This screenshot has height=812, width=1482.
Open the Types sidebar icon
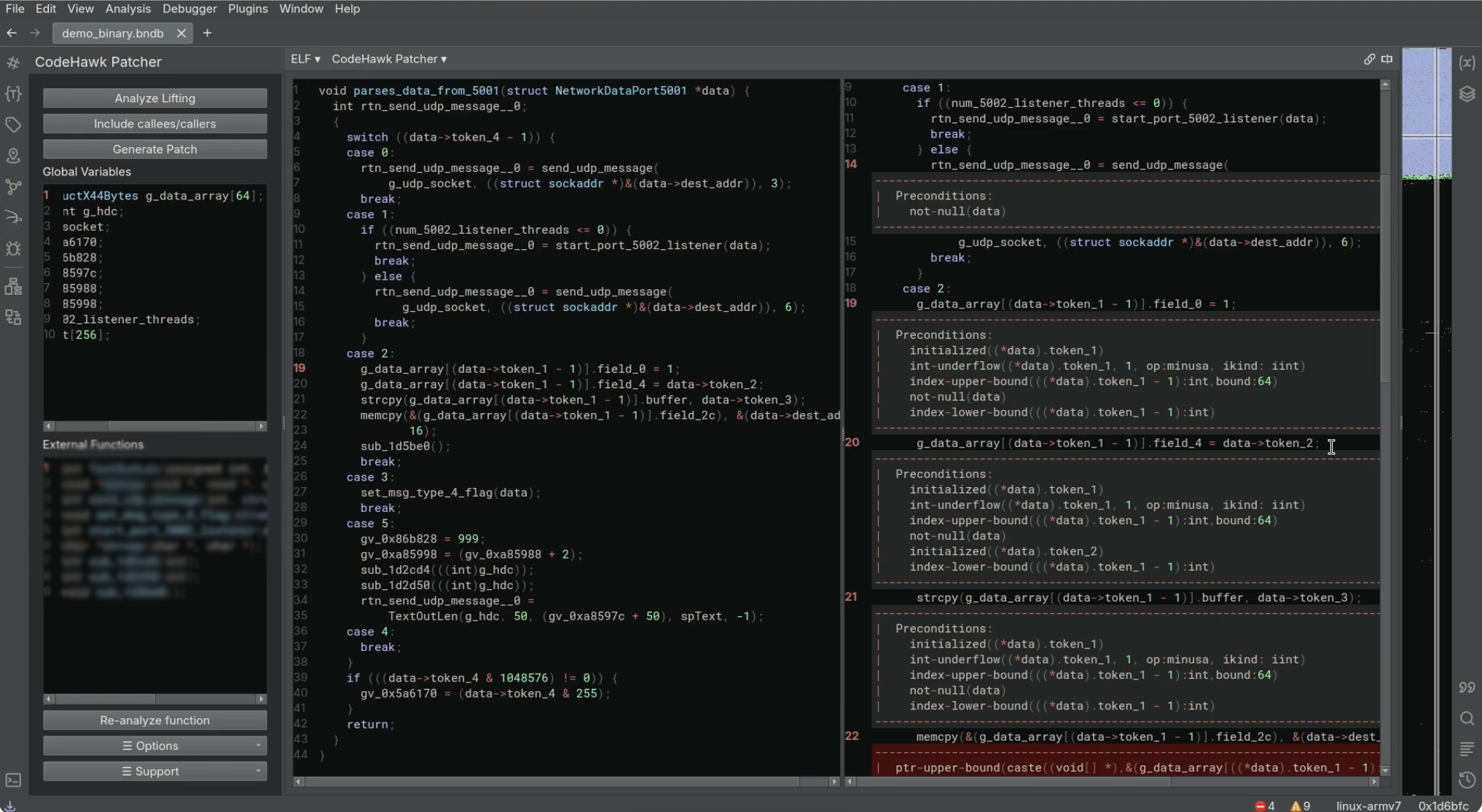[13, 94]
